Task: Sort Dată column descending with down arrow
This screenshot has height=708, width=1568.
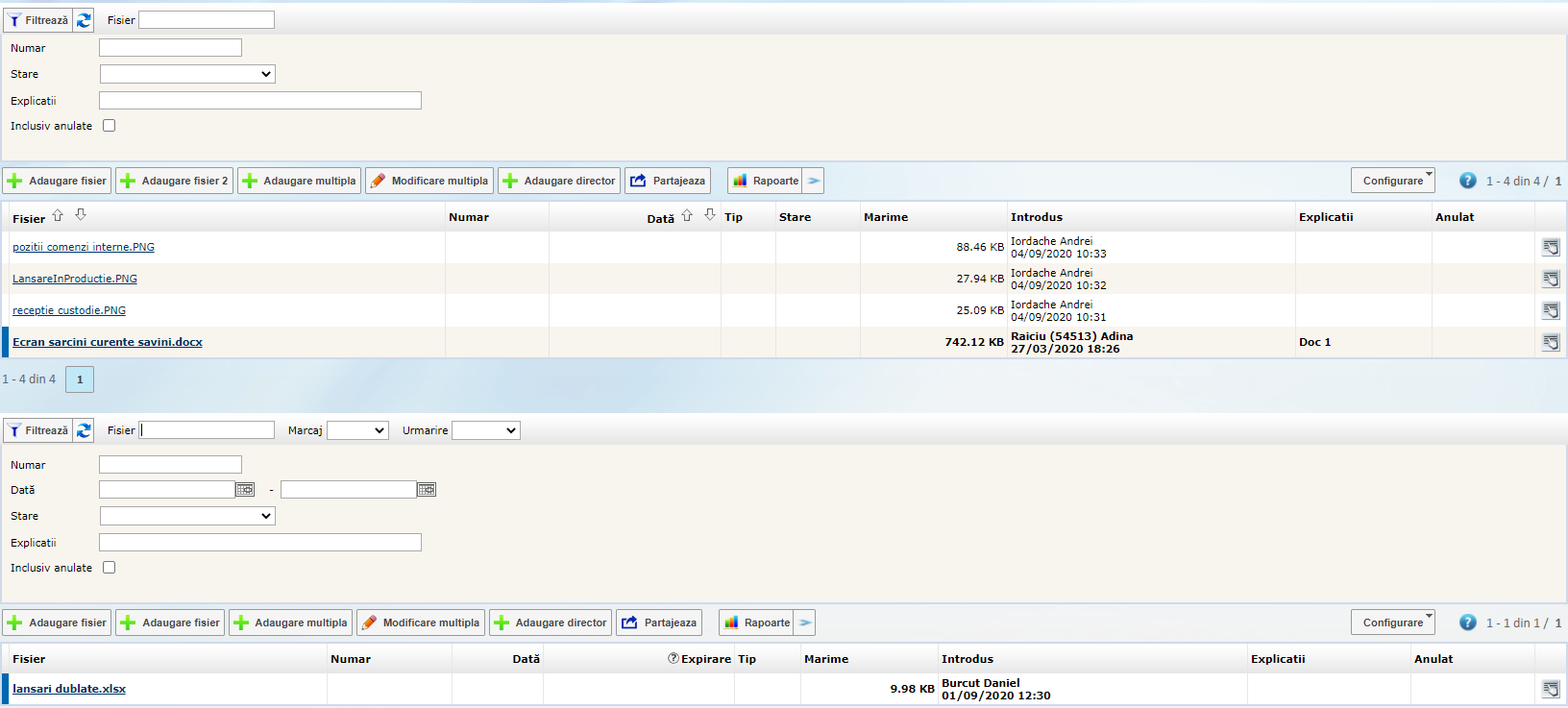Action: [x=710, y=215]
